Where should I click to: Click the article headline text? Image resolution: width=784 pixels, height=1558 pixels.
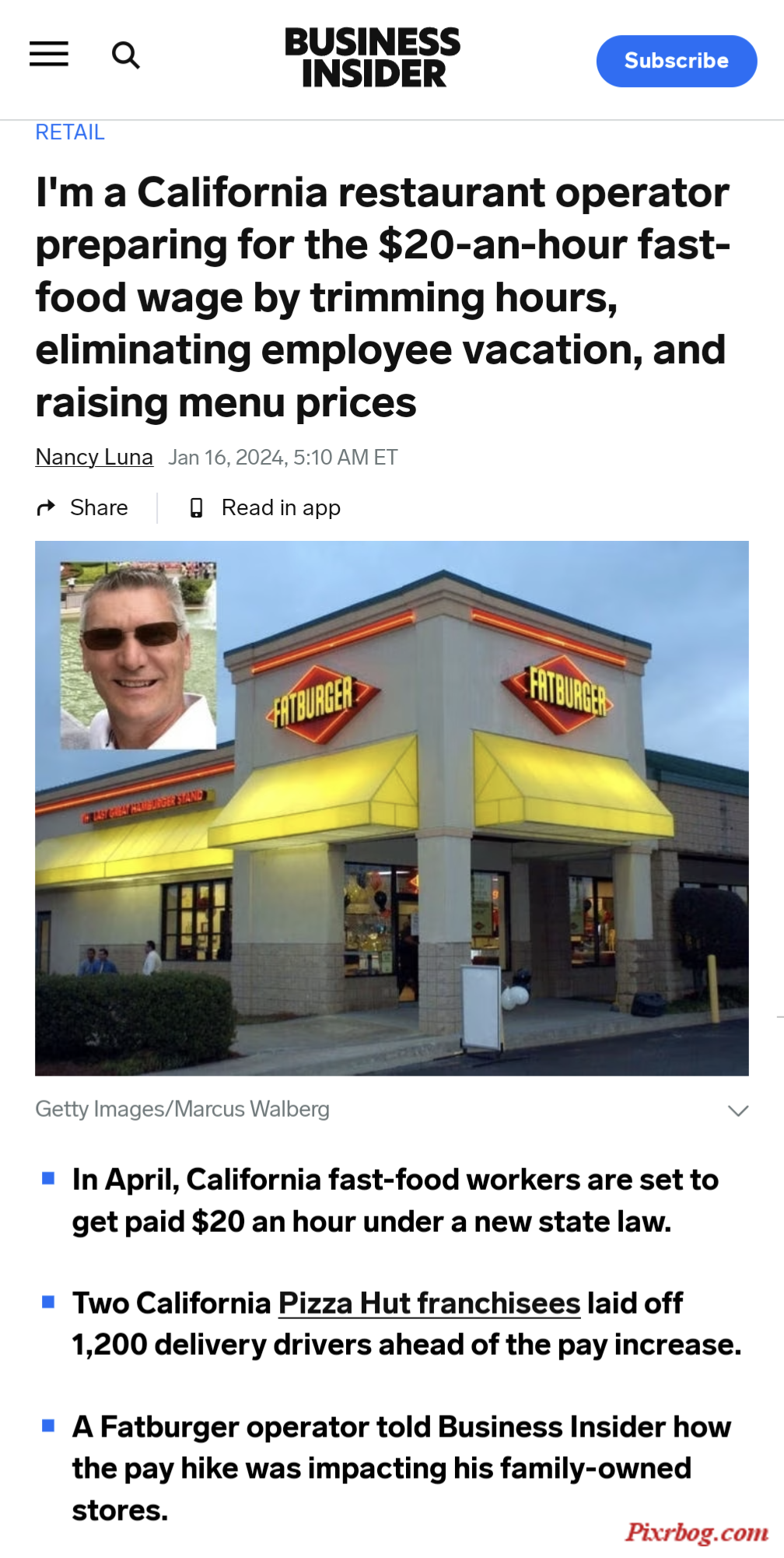[x=383, y=297]
